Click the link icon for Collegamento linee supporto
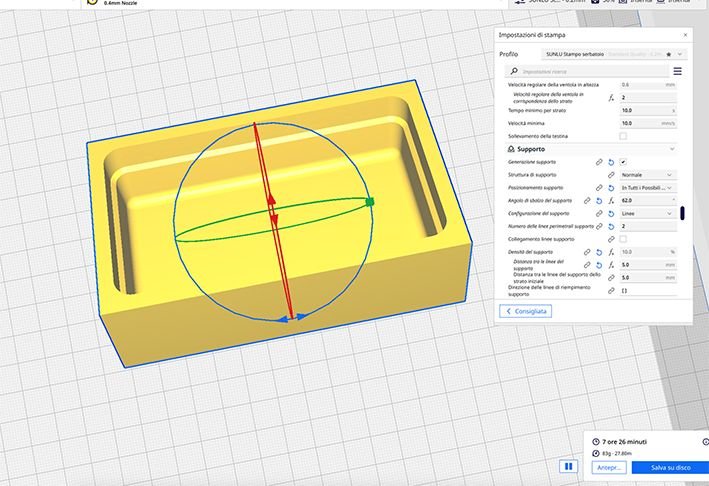 611,239
